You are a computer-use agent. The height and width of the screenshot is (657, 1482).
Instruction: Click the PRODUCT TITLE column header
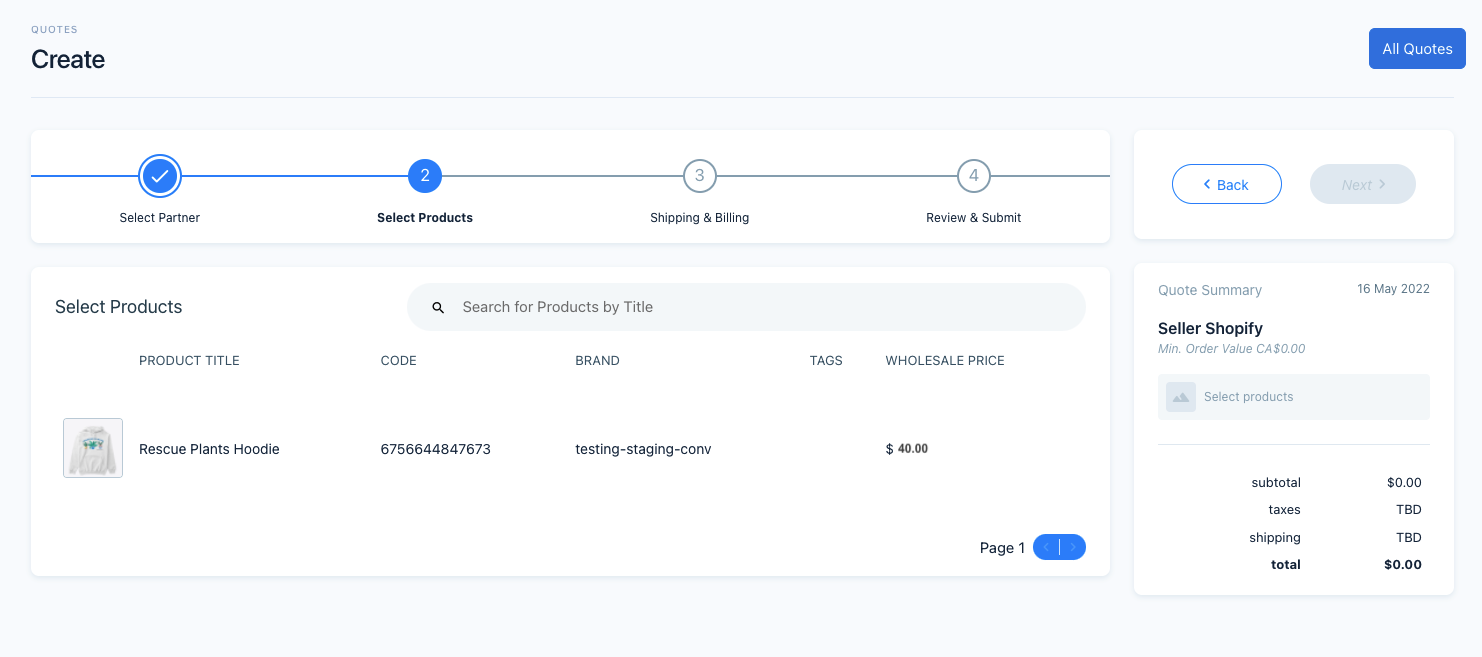click(x=189, y=360)
